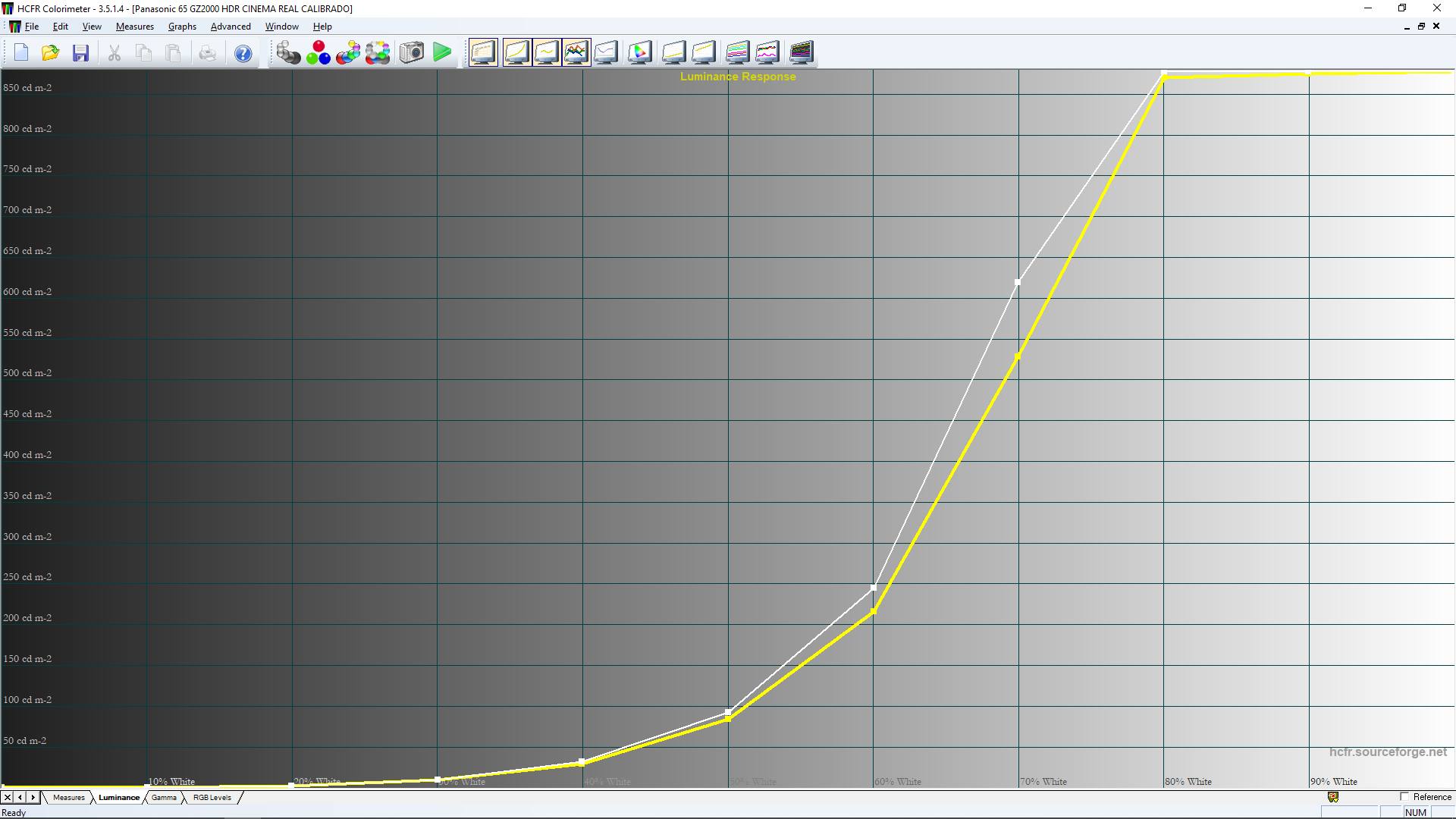Toggle the gamma graph view icon
Viewport: 1456px width, 819px height.
(547, 52)
